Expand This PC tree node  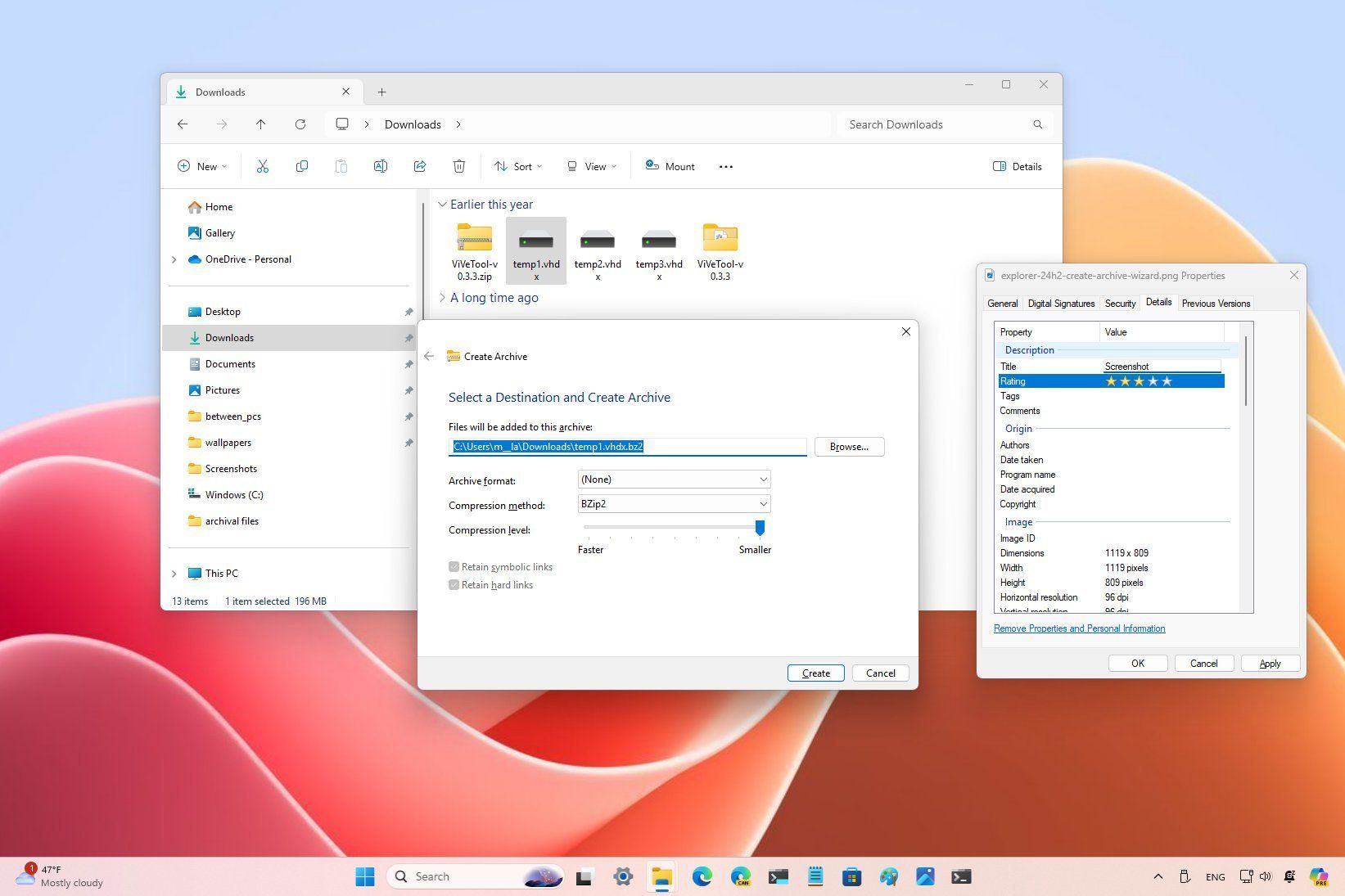click(x=174, y=574)
